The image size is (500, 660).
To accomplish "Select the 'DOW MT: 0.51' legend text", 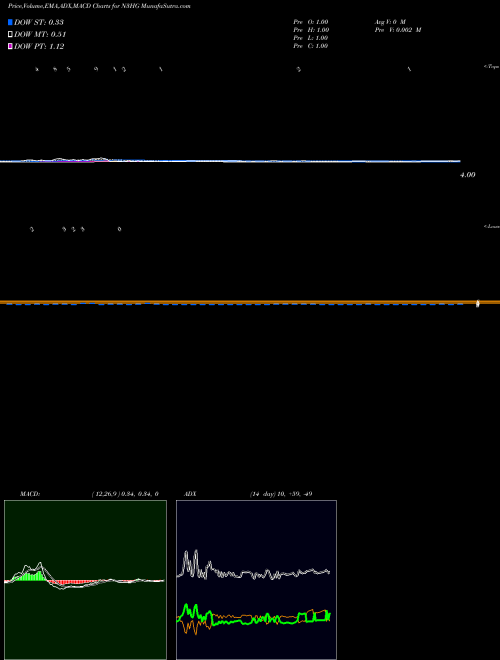I will coord(40,35).
